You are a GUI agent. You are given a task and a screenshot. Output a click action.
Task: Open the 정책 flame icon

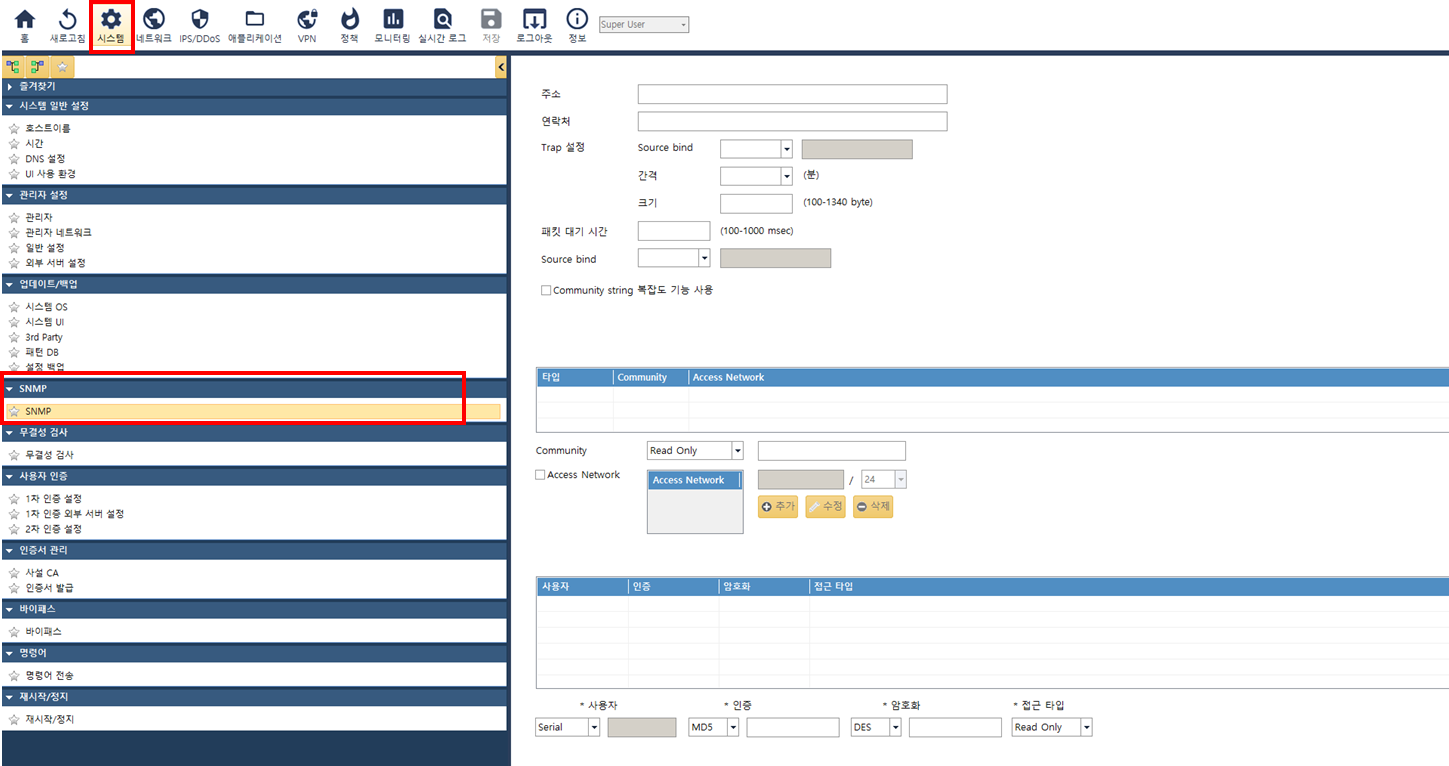point(349,19)
